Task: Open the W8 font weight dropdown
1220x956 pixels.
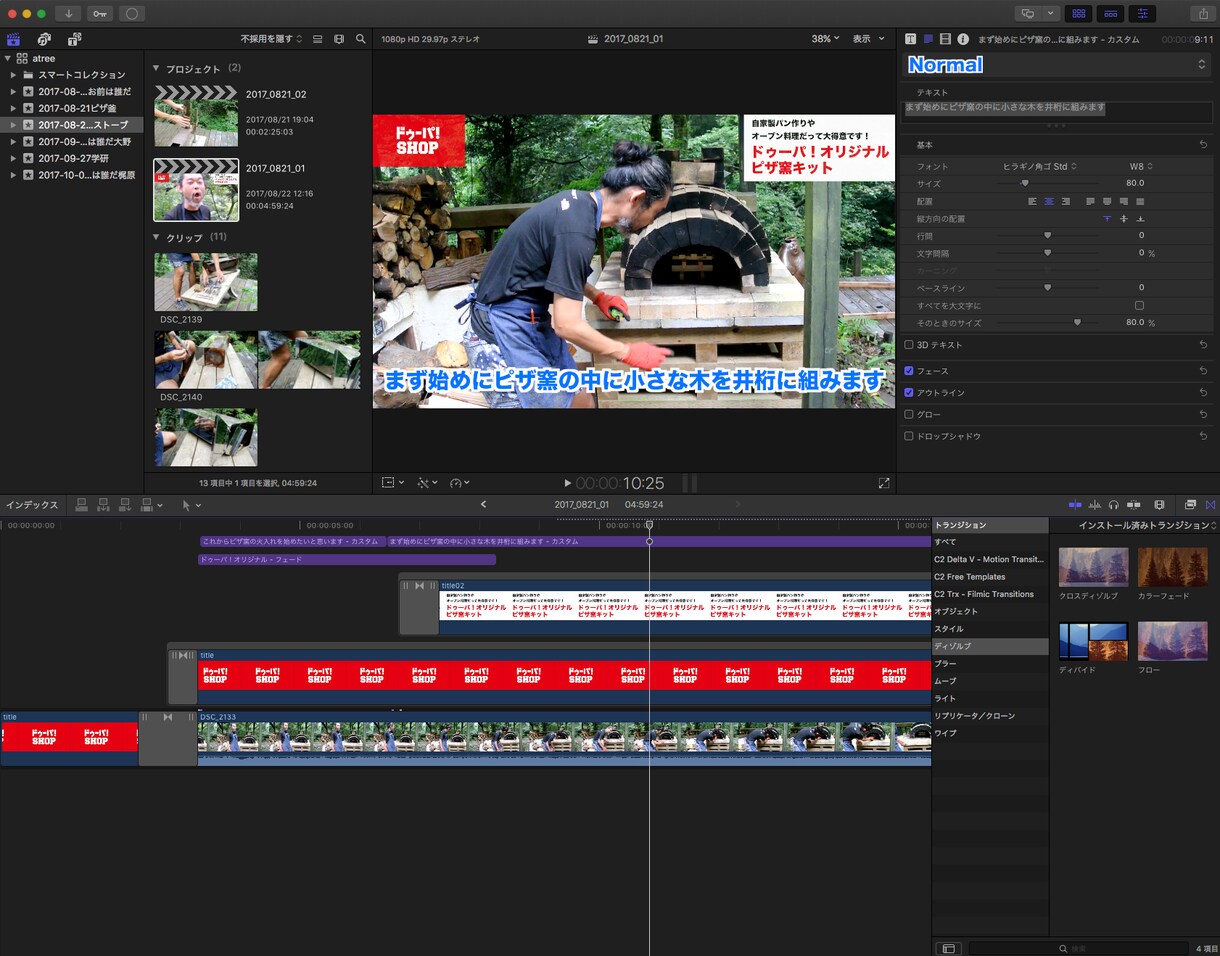Action: tap(1141, 166)
